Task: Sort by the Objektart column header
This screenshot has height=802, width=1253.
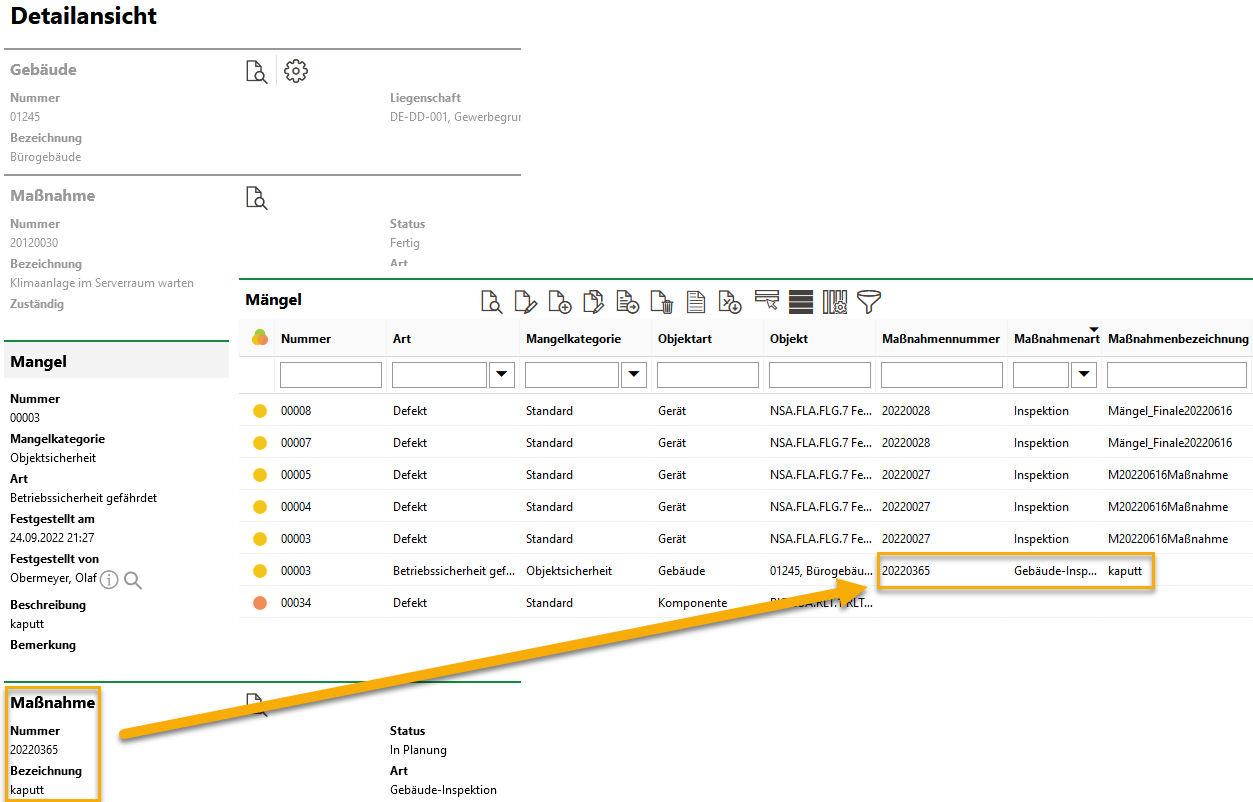Action: (685, 339)
